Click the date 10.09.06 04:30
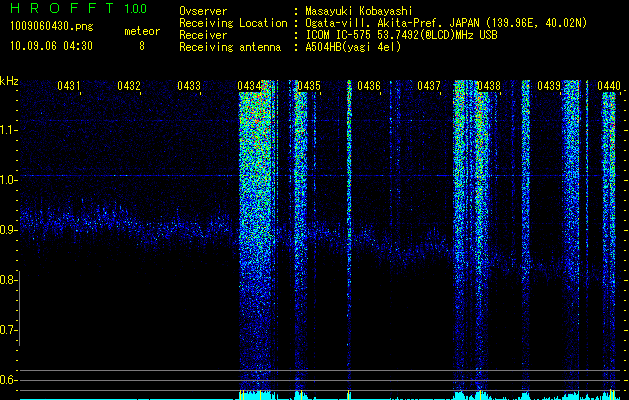 point(51,46)
